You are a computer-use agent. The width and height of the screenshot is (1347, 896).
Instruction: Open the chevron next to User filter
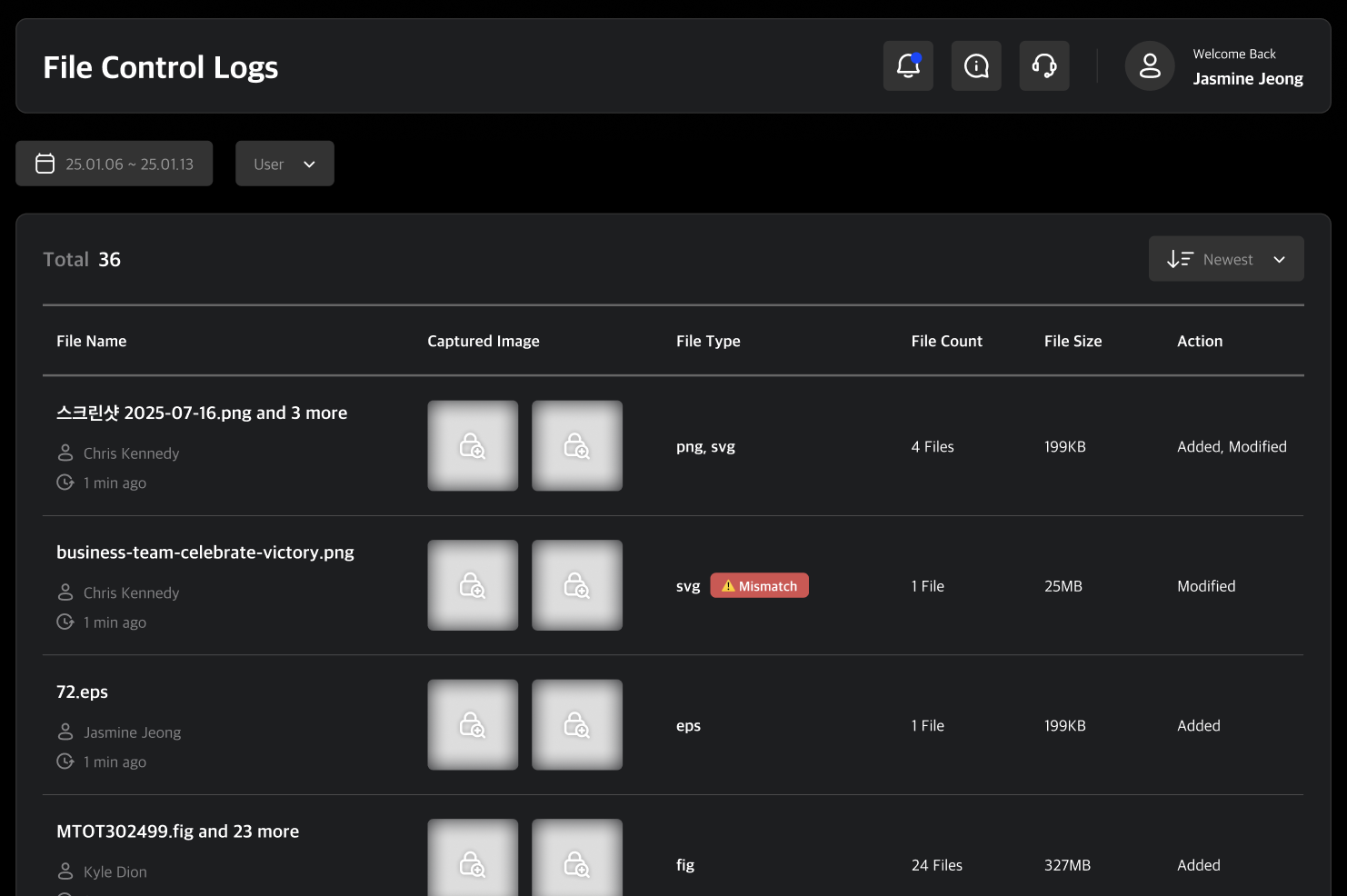[x=309, y=164]
